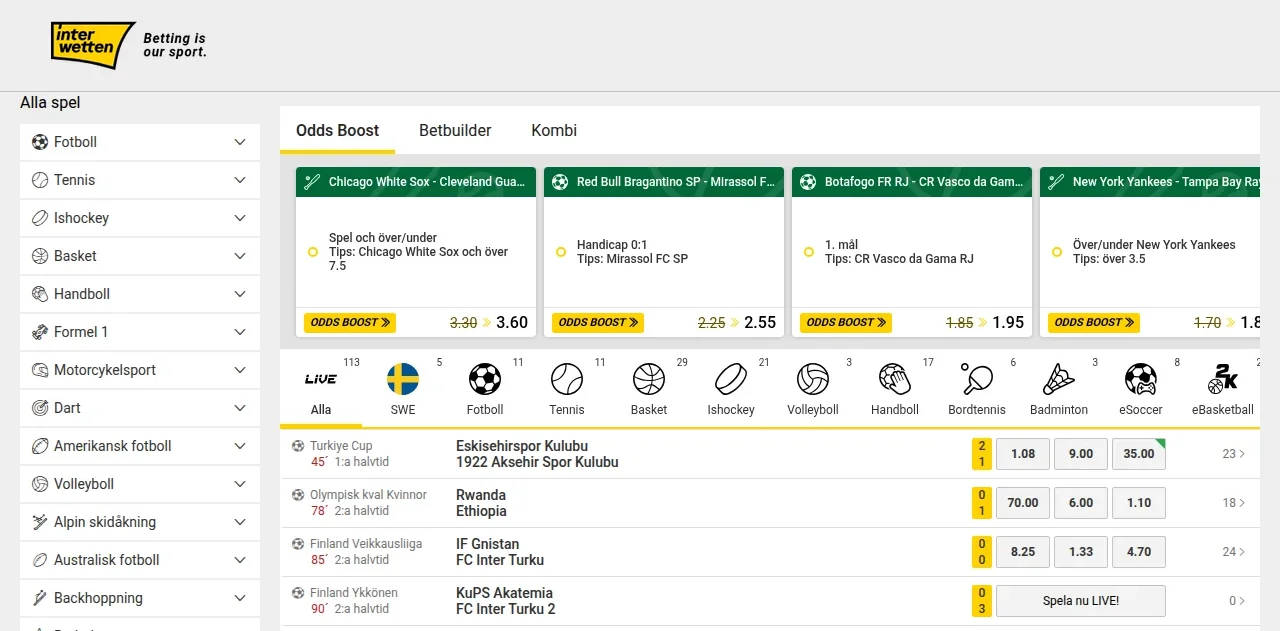
Task: Open the Red Bull Bragantino - Mirassol card header
Action: 664,182
